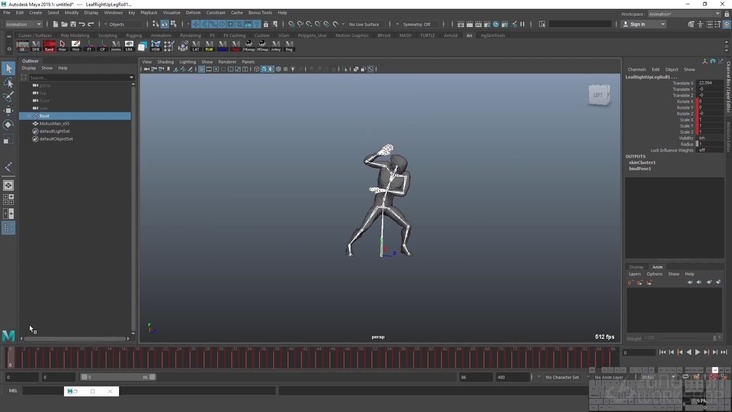Click the Lasso select tool
This screenshot has width=732, height=412.
click(x=8, y=83)
